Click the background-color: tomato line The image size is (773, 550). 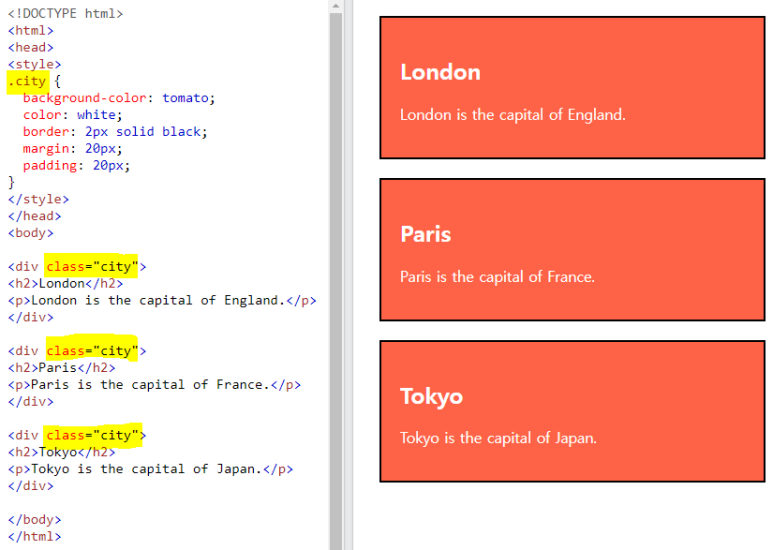119,98
